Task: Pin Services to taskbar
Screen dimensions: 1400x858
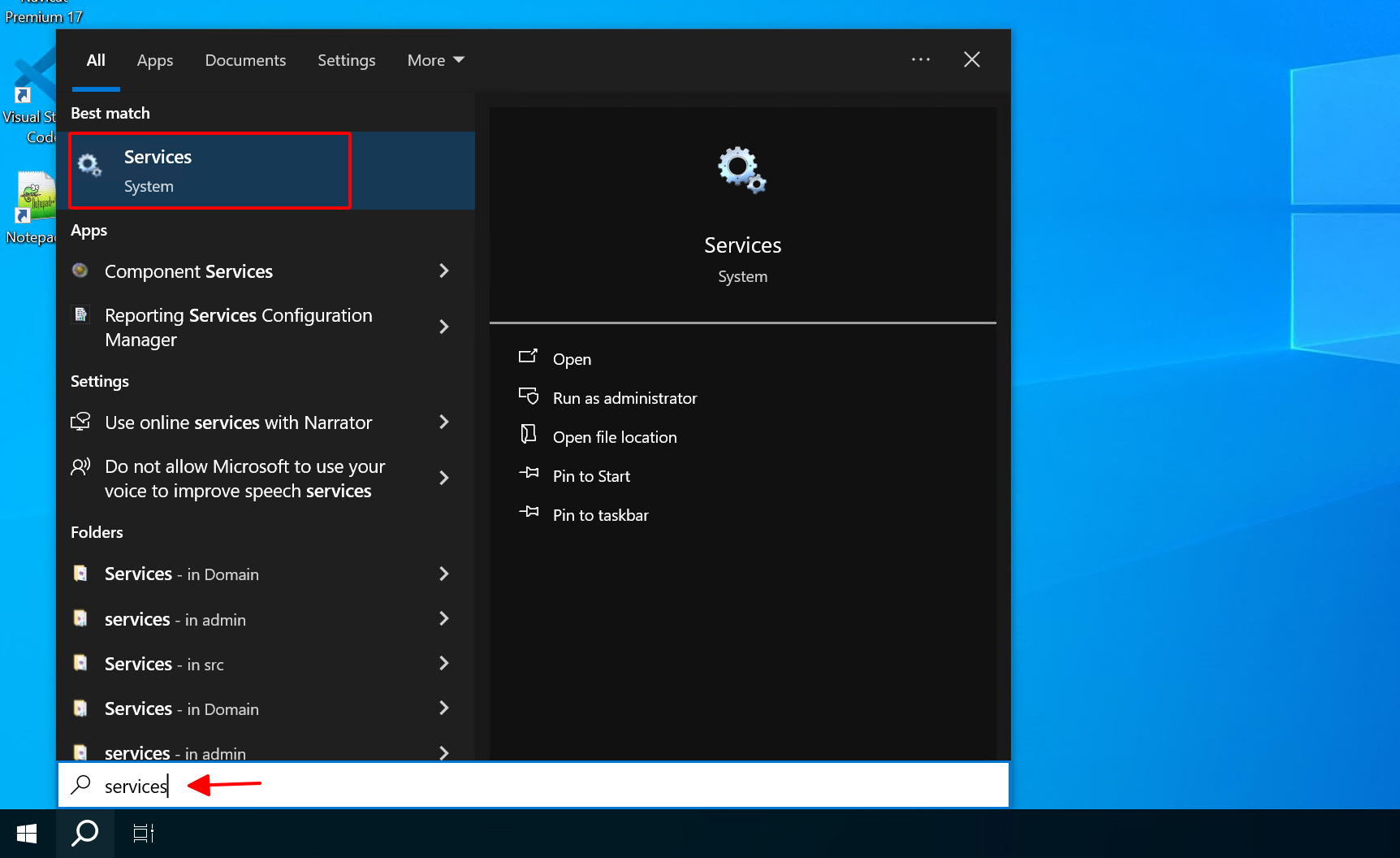Action: [x=600, y=515]
